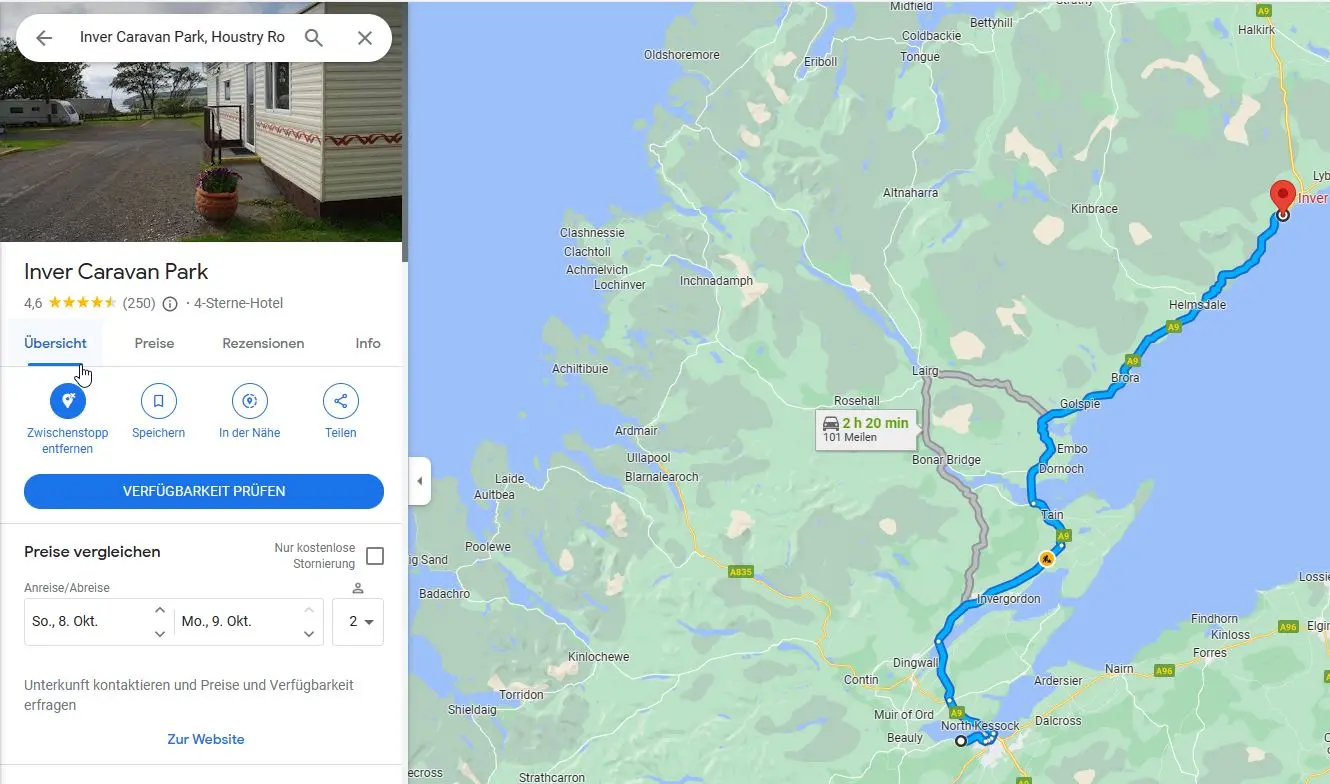
Task: Open the guest count dropdown
Action: point(358,622)
